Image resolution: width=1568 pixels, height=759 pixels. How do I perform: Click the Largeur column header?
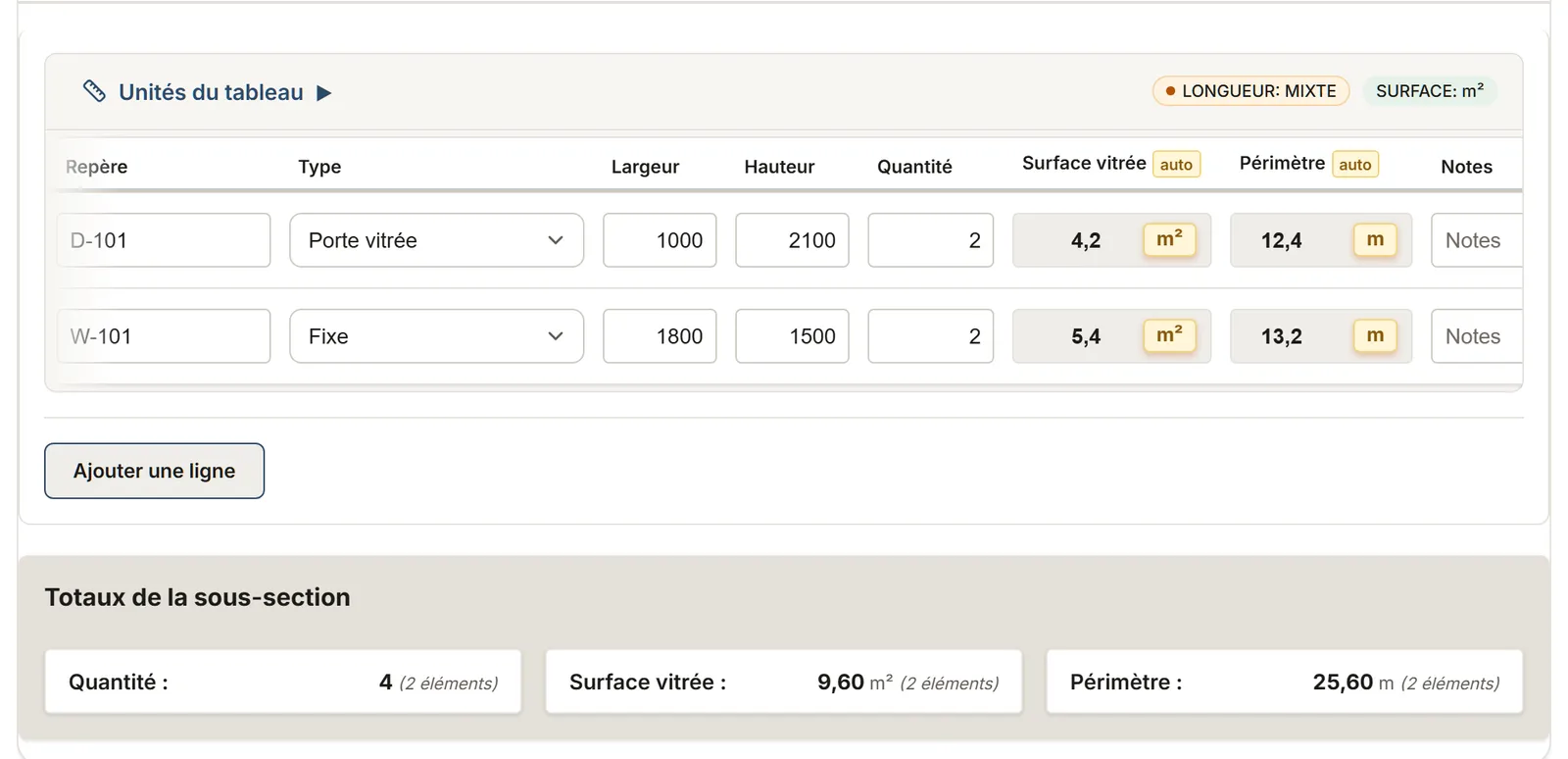[645, 167]
